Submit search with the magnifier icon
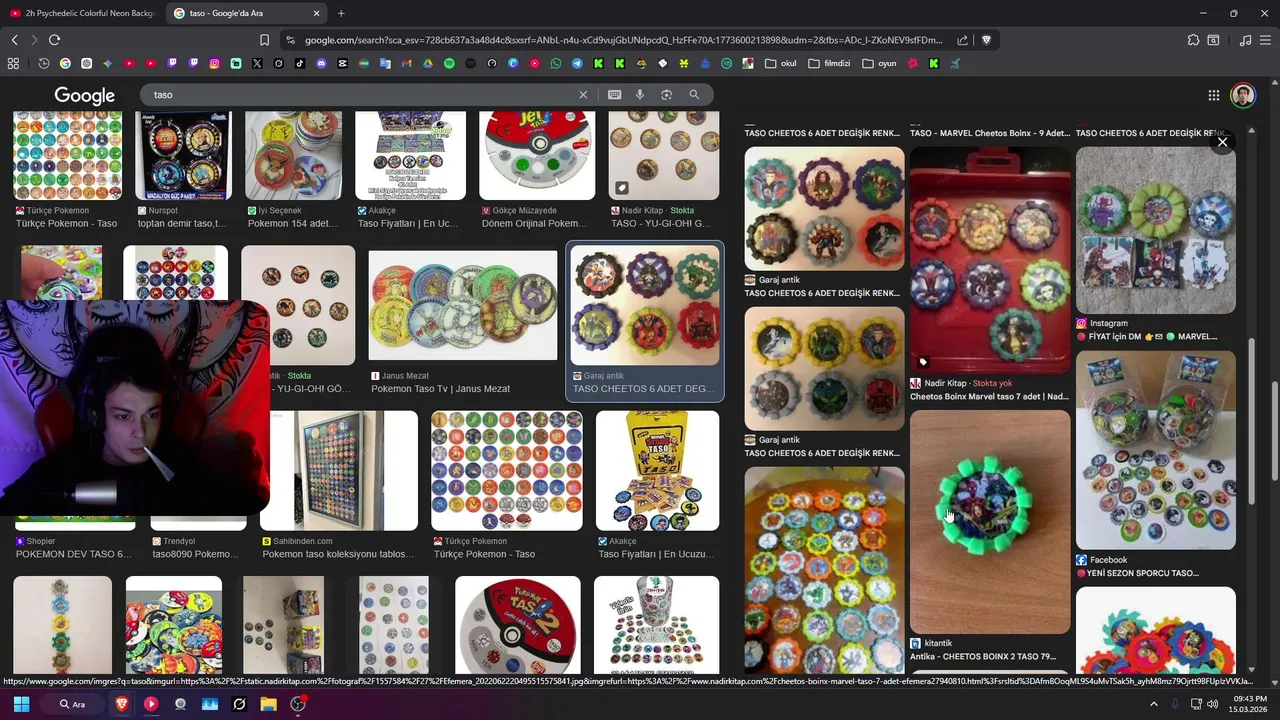The image size is (1280, 720). tap(694, 94)
